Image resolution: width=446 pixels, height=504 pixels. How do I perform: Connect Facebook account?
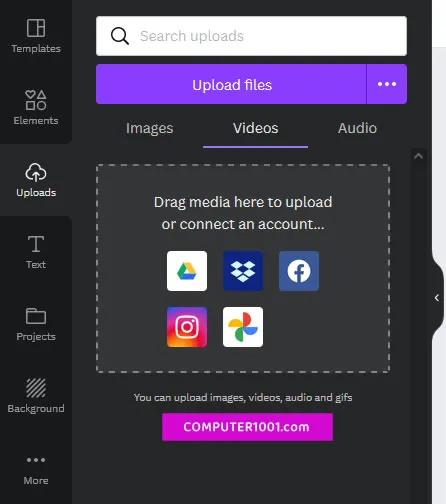[x=299, y=271]
